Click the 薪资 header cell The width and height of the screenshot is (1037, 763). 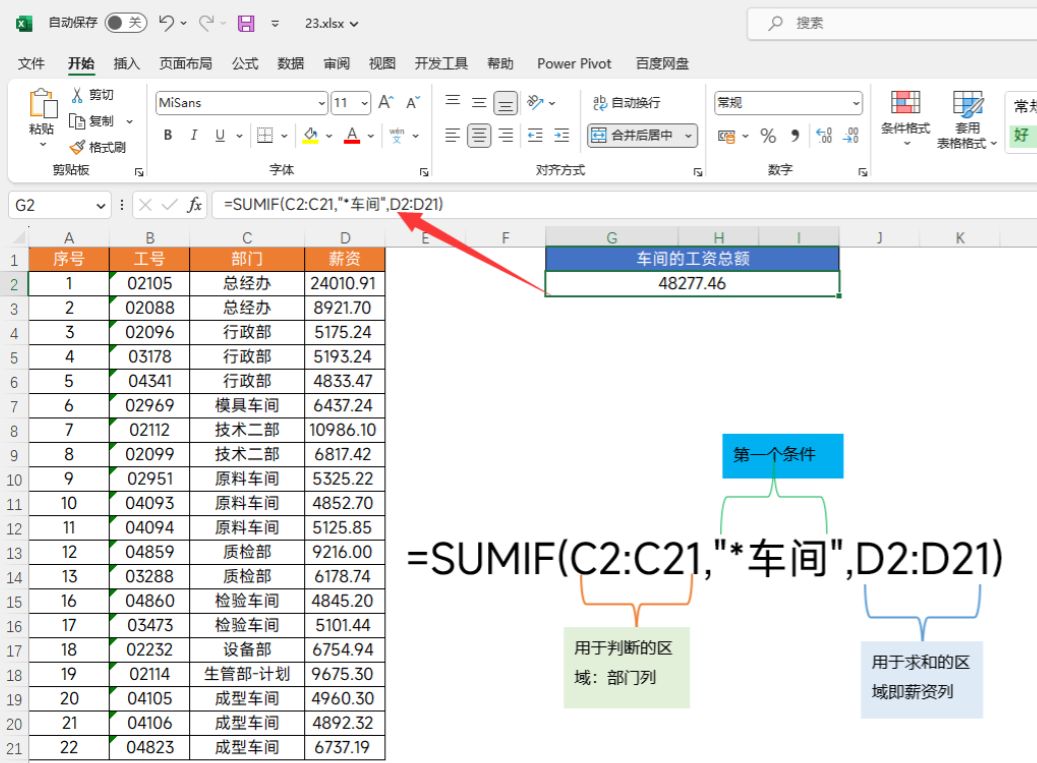[345, 259]
